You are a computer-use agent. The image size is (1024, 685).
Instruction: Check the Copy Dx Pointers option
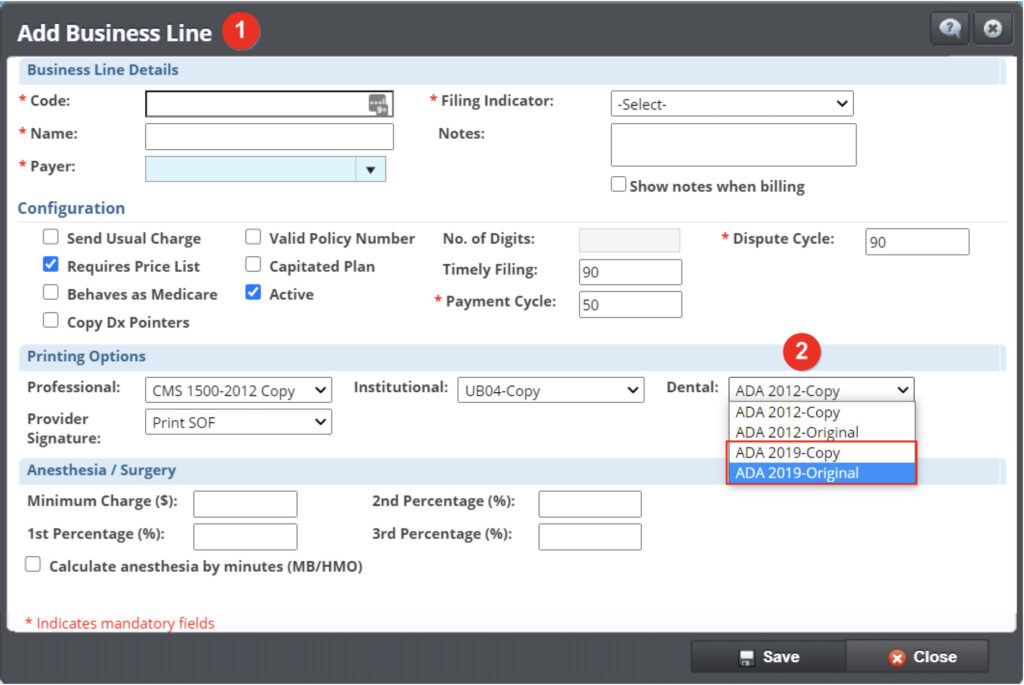50,321
